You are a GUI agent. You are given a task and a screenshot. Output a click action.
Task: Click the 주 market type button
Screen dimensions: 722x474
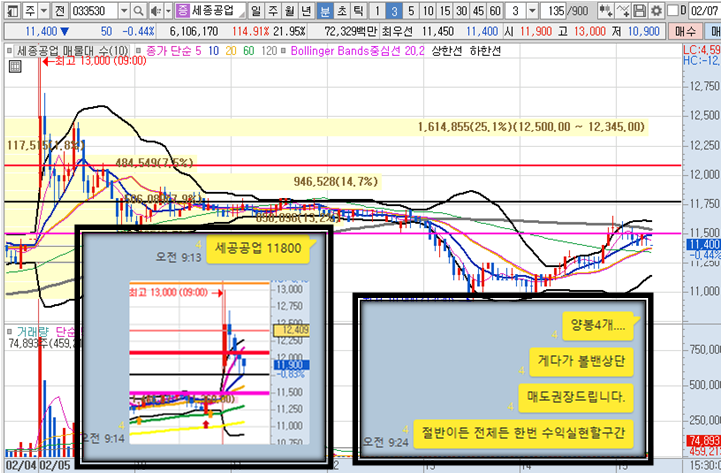click(30, 10)
